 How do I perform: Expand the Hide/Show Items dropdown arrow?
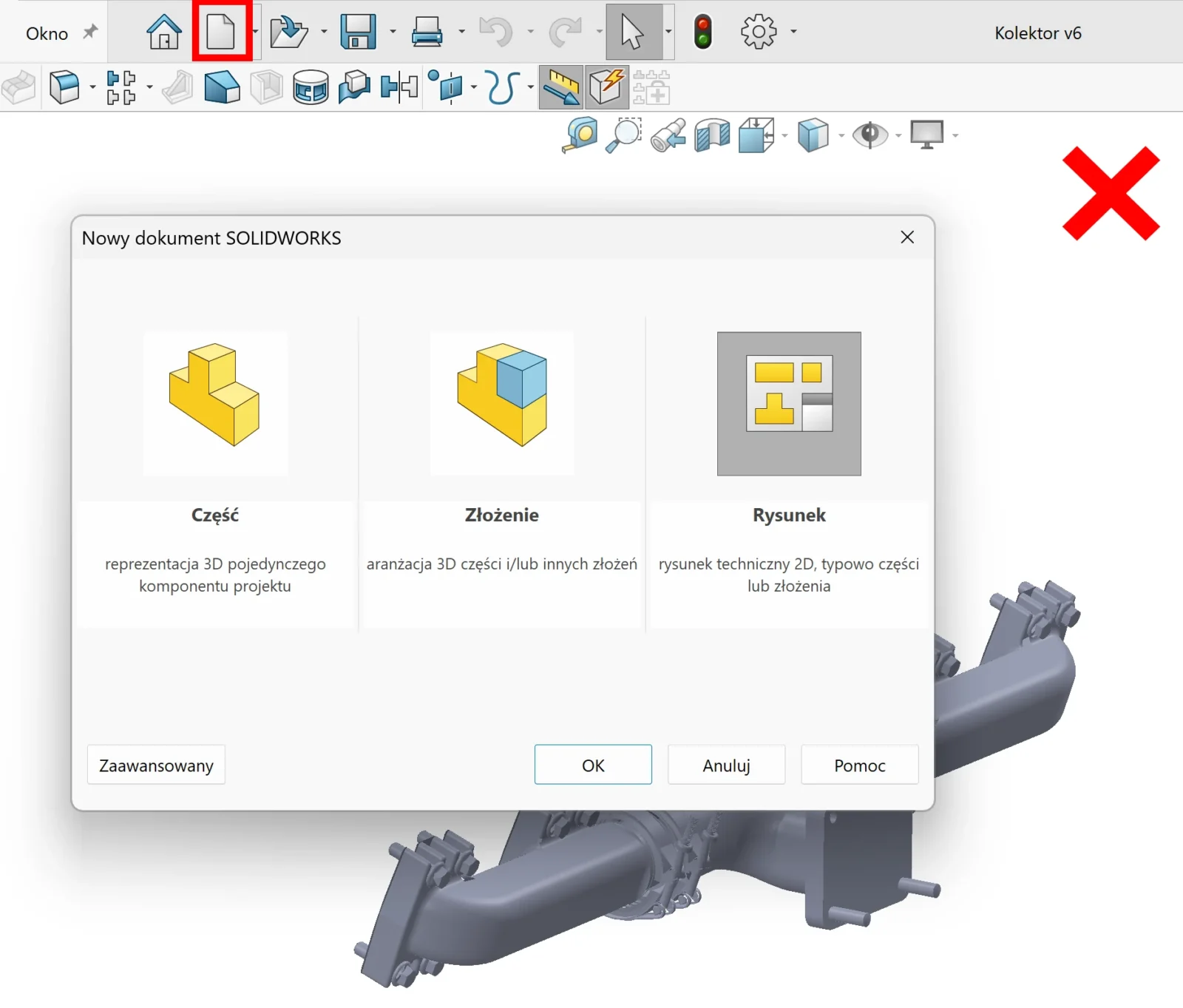pos(898,135)
